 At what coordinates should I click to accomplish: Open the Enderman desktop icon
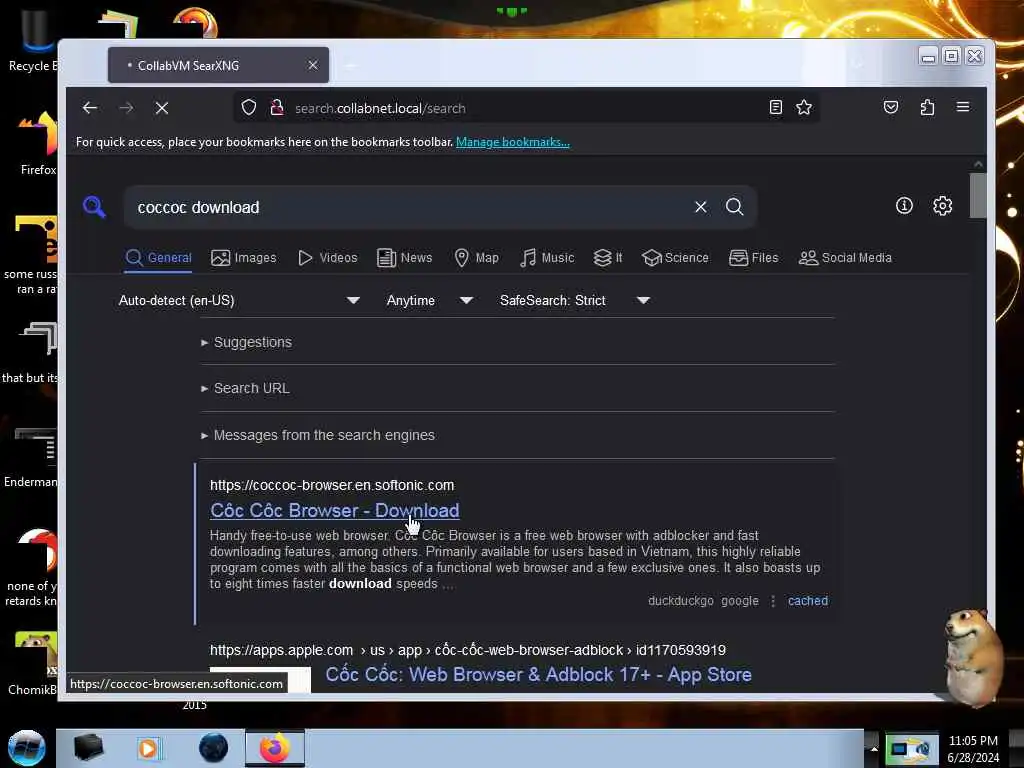coord(33,457)
